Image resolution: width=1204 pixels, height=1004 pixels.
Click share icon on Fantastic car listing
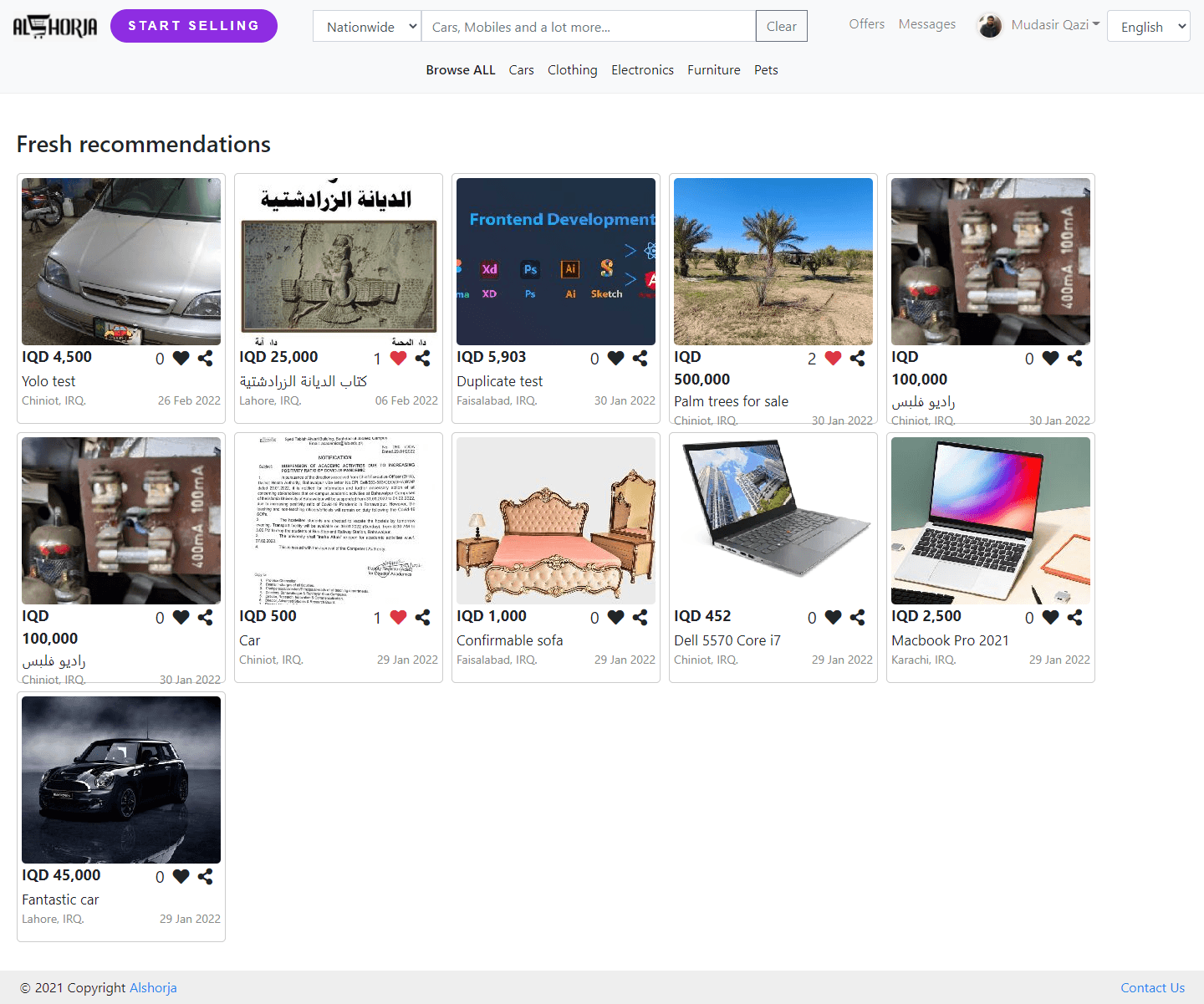click(205, 876)
